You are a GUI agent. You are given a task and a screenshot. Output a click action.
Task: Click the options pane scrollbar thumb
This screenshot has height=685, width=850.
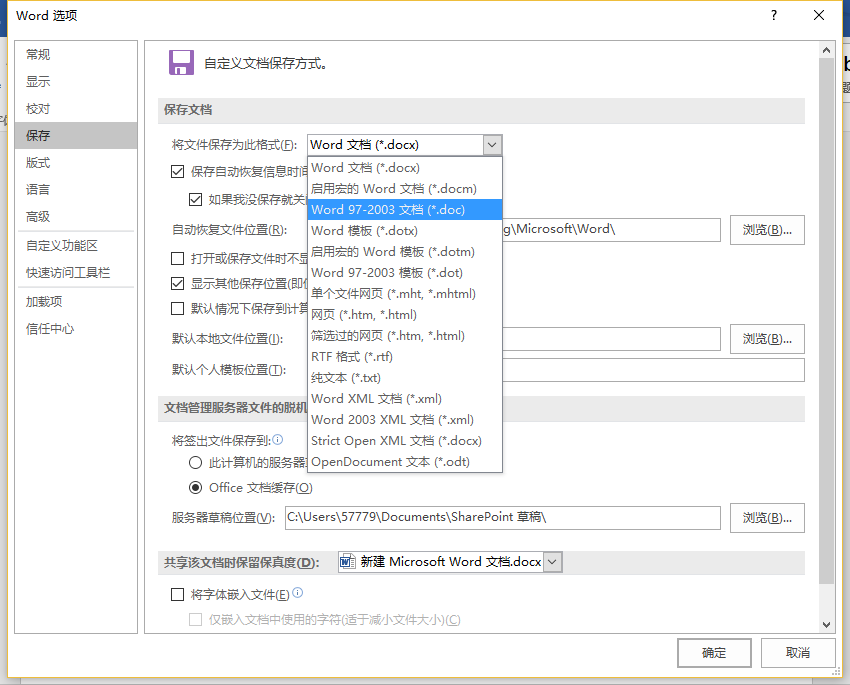click(x=826, y=321)
